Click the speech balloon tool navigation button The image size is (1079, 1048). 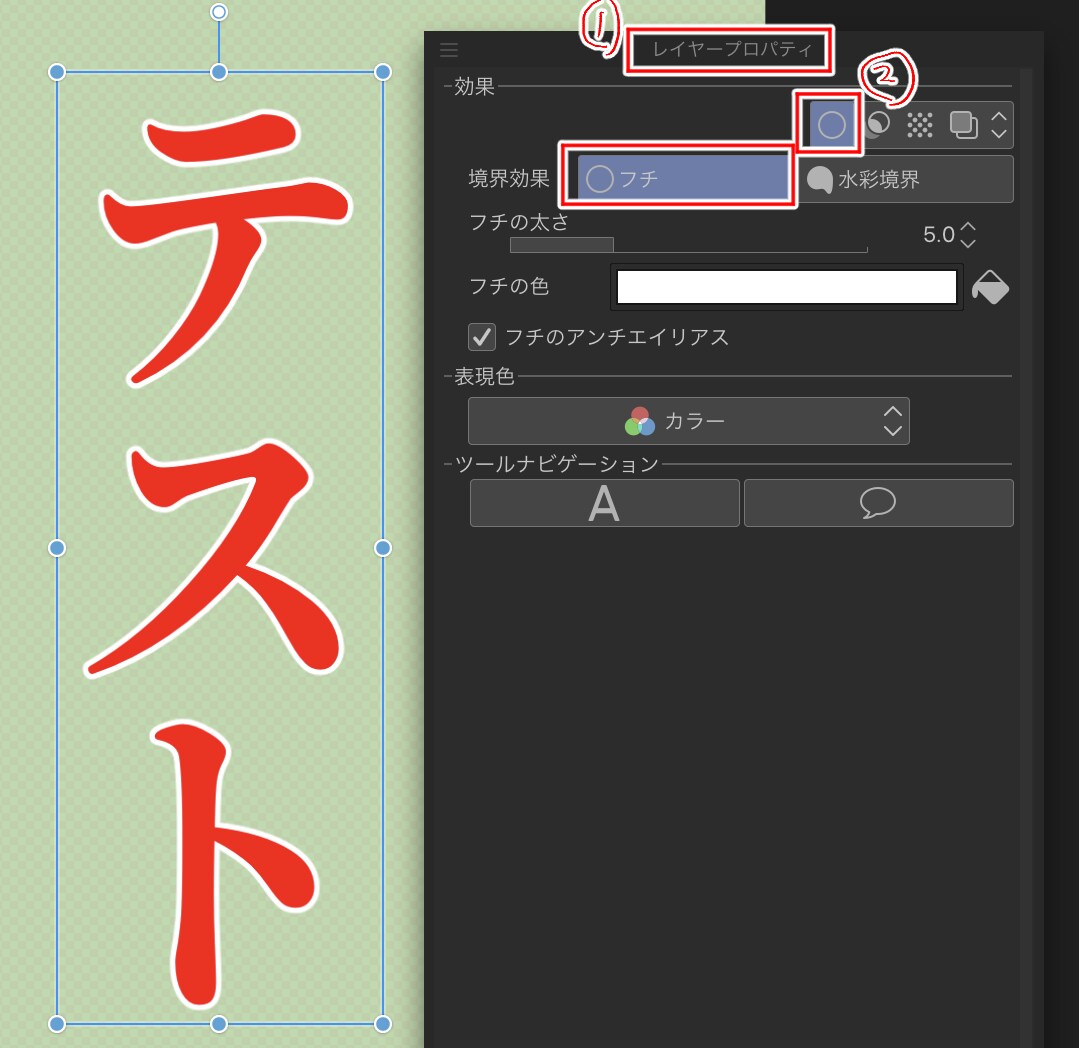pos(878,503)
